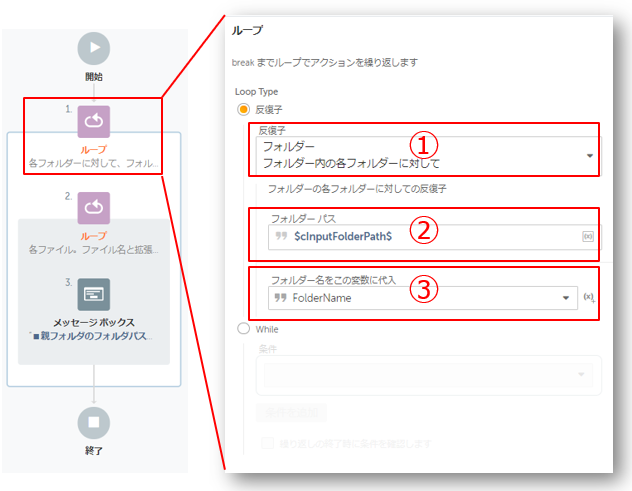This screenshot has width=632, height=491.
Task: Click the step 1 ループ label text
Action: pyautogui.click(x=94, y=150)
